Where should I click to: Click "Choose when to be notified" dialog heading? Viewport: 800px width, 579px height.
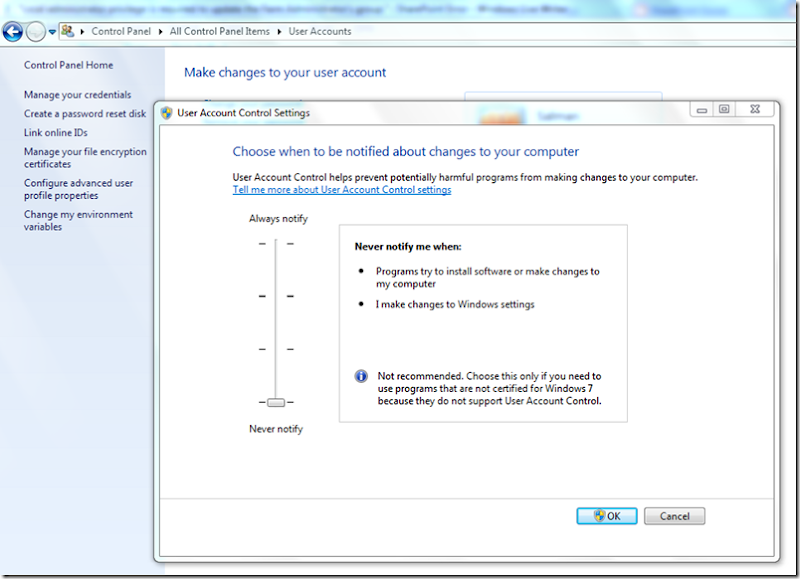point(406,152)
